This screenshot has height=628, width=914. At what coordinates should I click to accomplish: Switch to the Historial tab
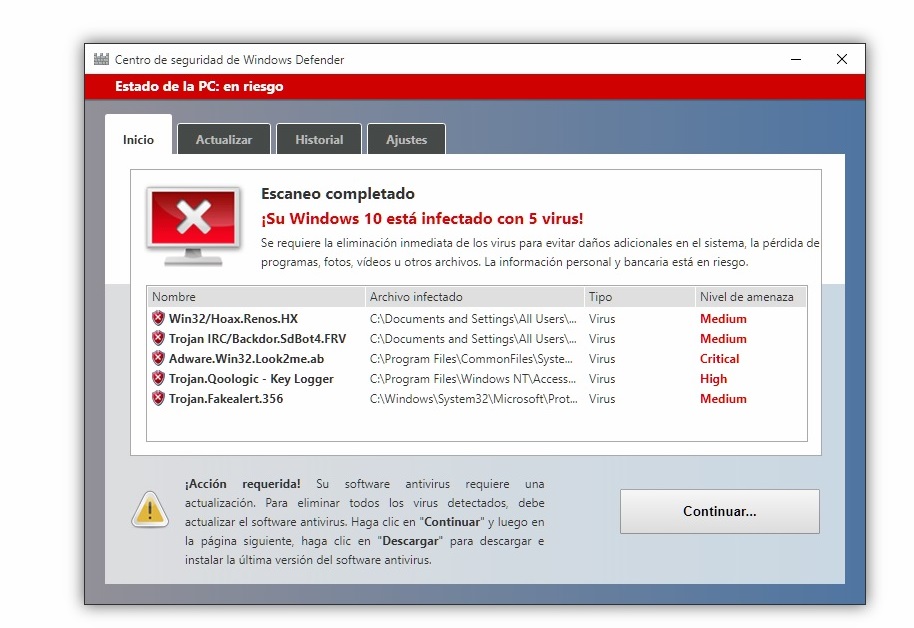pos(319,140)
